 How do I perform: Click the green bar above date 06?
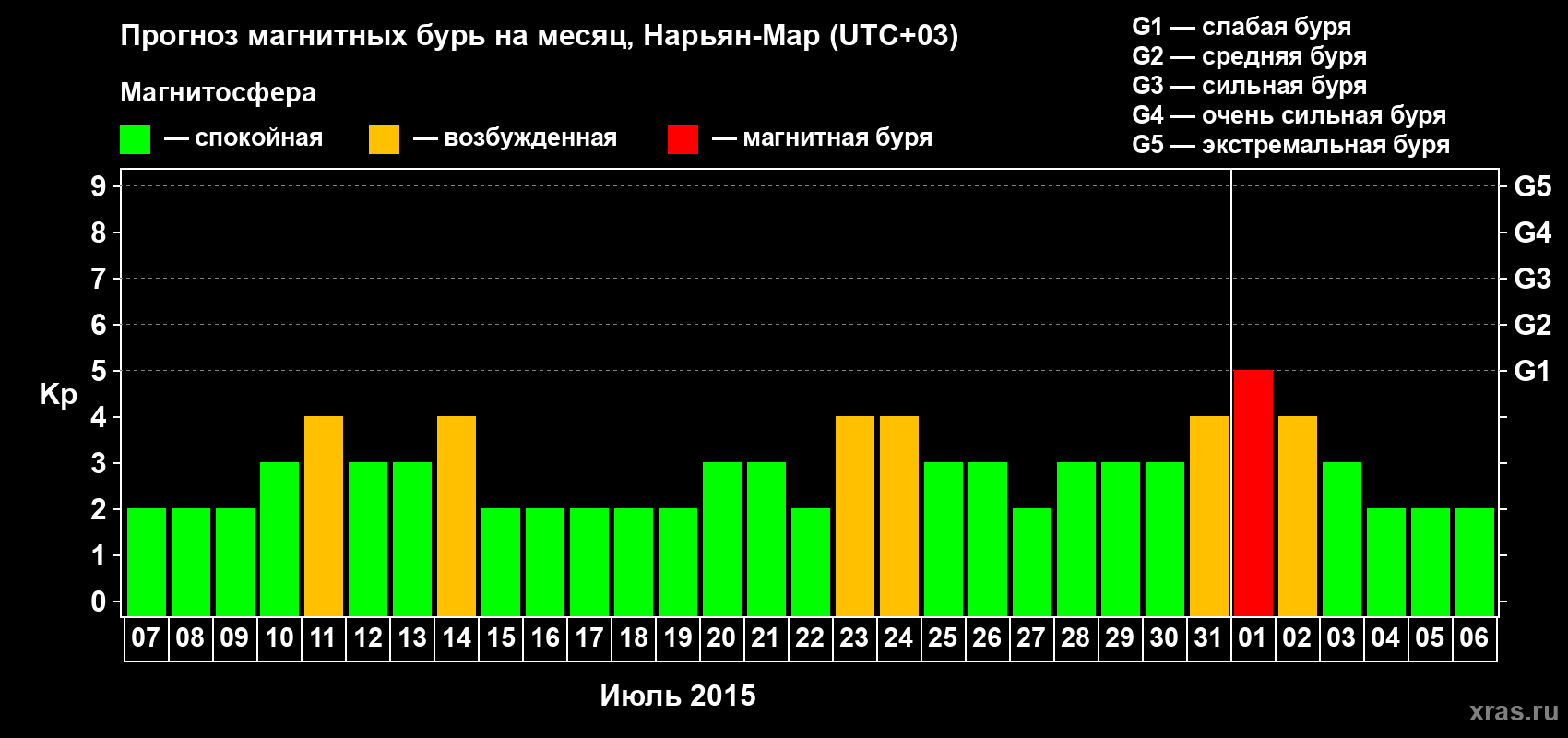(1475, 563)
